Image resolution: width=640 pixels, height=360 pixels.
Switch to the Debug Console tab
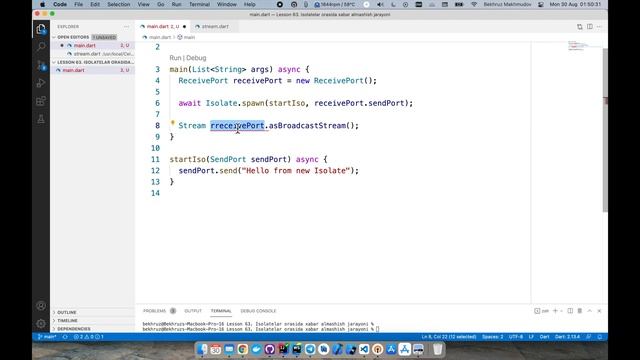pyautogui.click(x=258, y=311)
